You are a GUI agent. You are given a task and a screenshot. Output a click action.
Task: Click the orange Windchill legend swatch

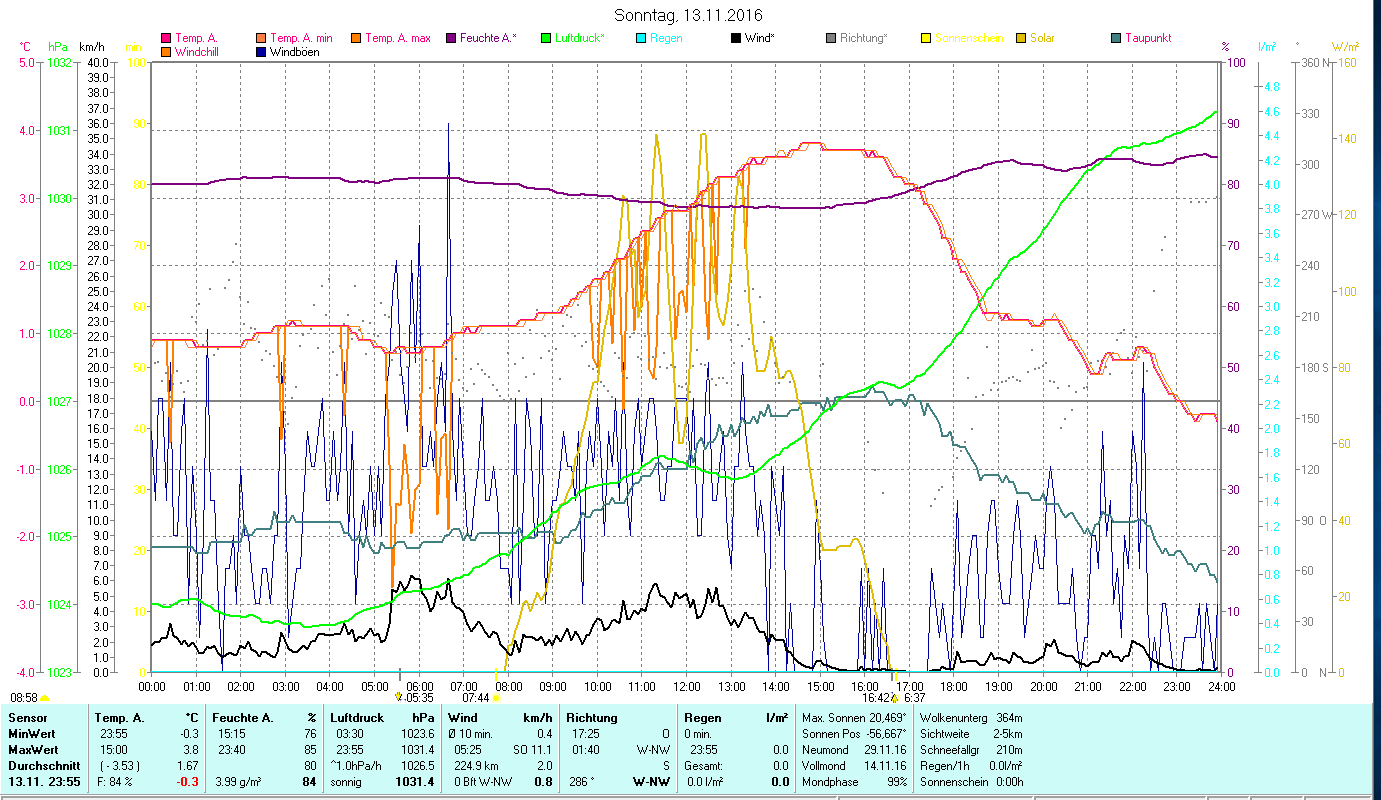point(166,52)
